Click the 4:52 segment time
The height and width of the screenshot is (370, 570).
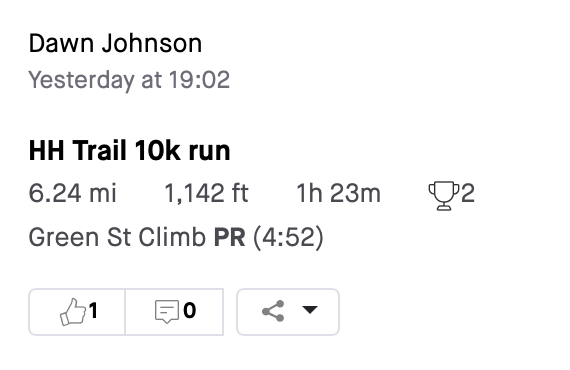click(288, 237)
